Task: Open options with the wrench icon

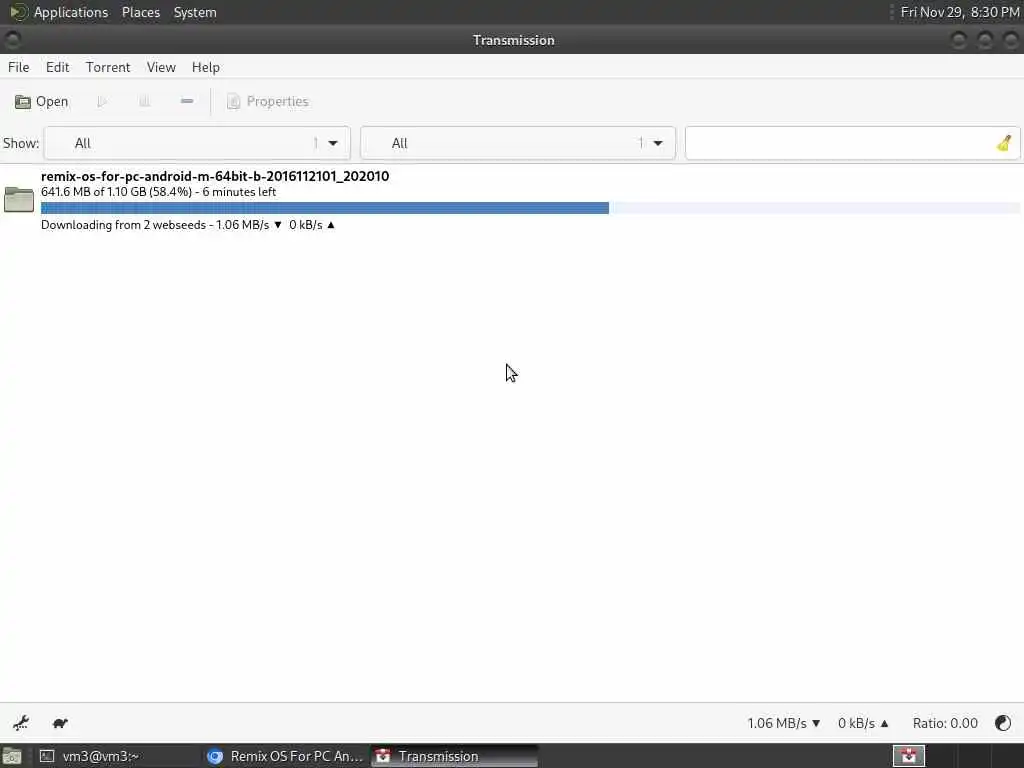Action: 21,723
